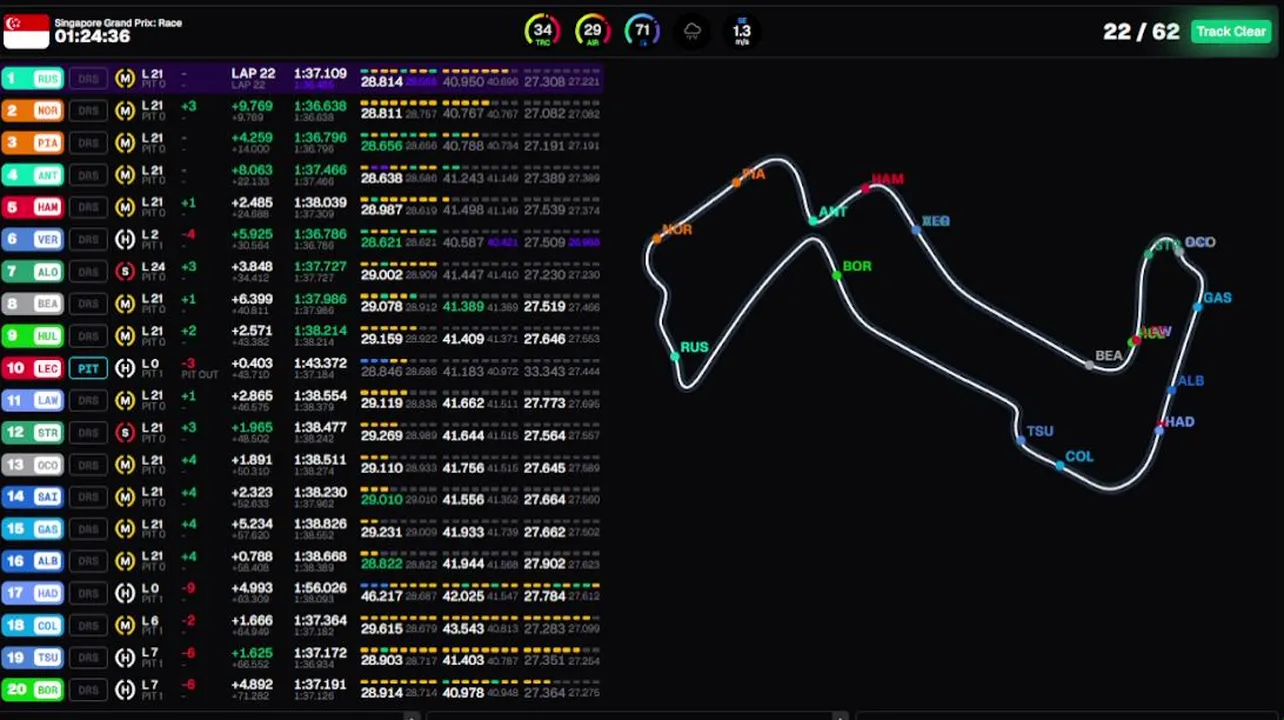
Task: Click the medium tyre icon in NOR row
Action: (125, 111)
